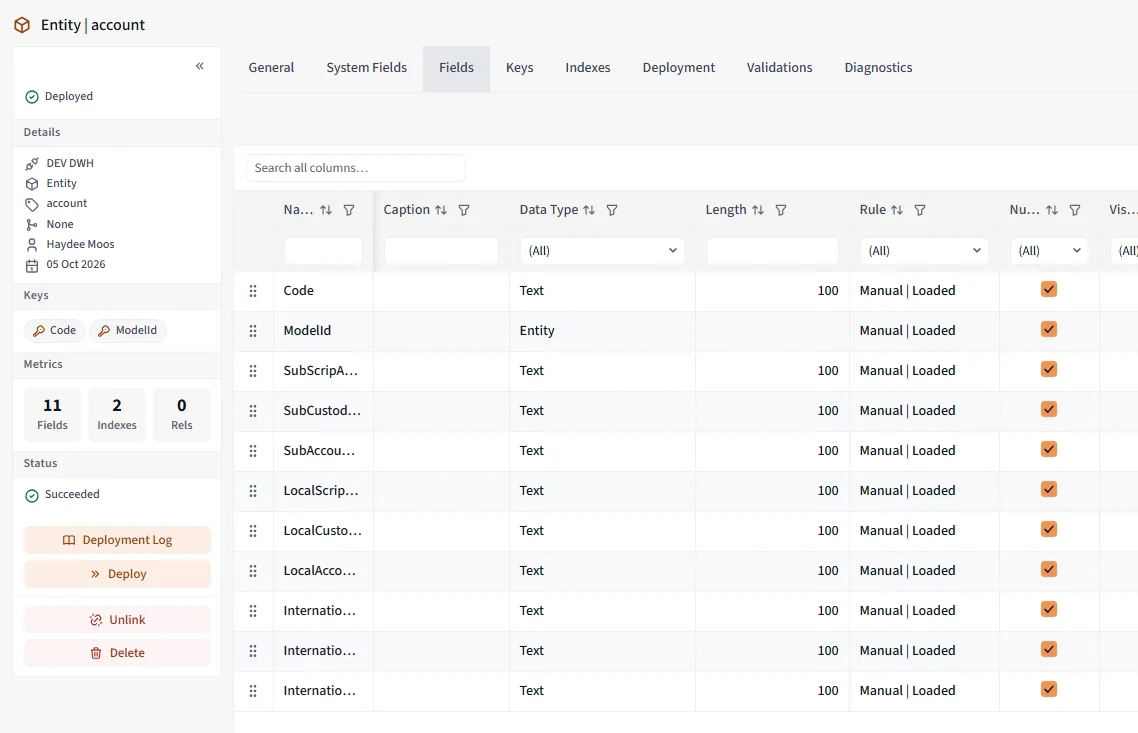Sort by Length column arrows

758,210
